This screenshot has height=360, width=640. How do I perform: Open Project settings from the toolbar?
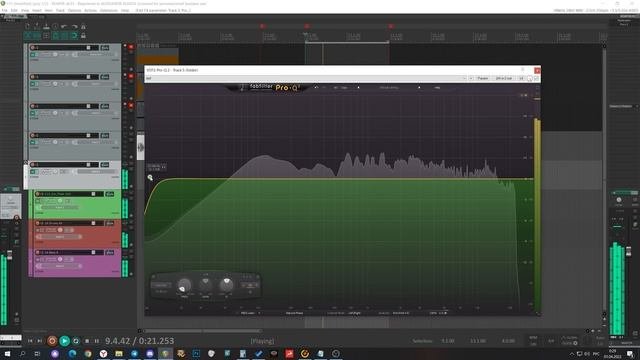[x=56, y=27]
